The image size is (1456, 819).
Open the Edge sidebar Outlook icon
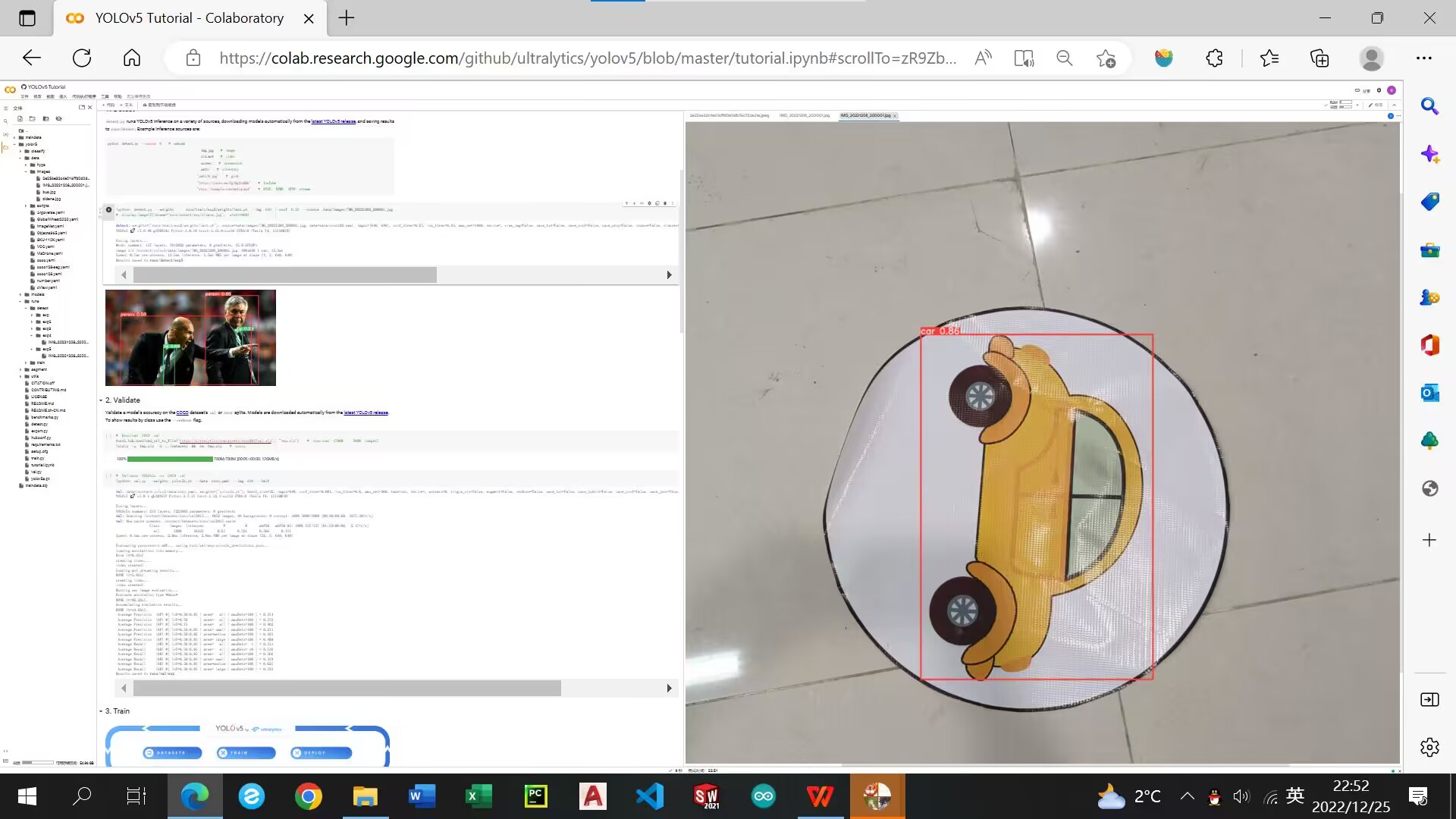[1429, 393]
